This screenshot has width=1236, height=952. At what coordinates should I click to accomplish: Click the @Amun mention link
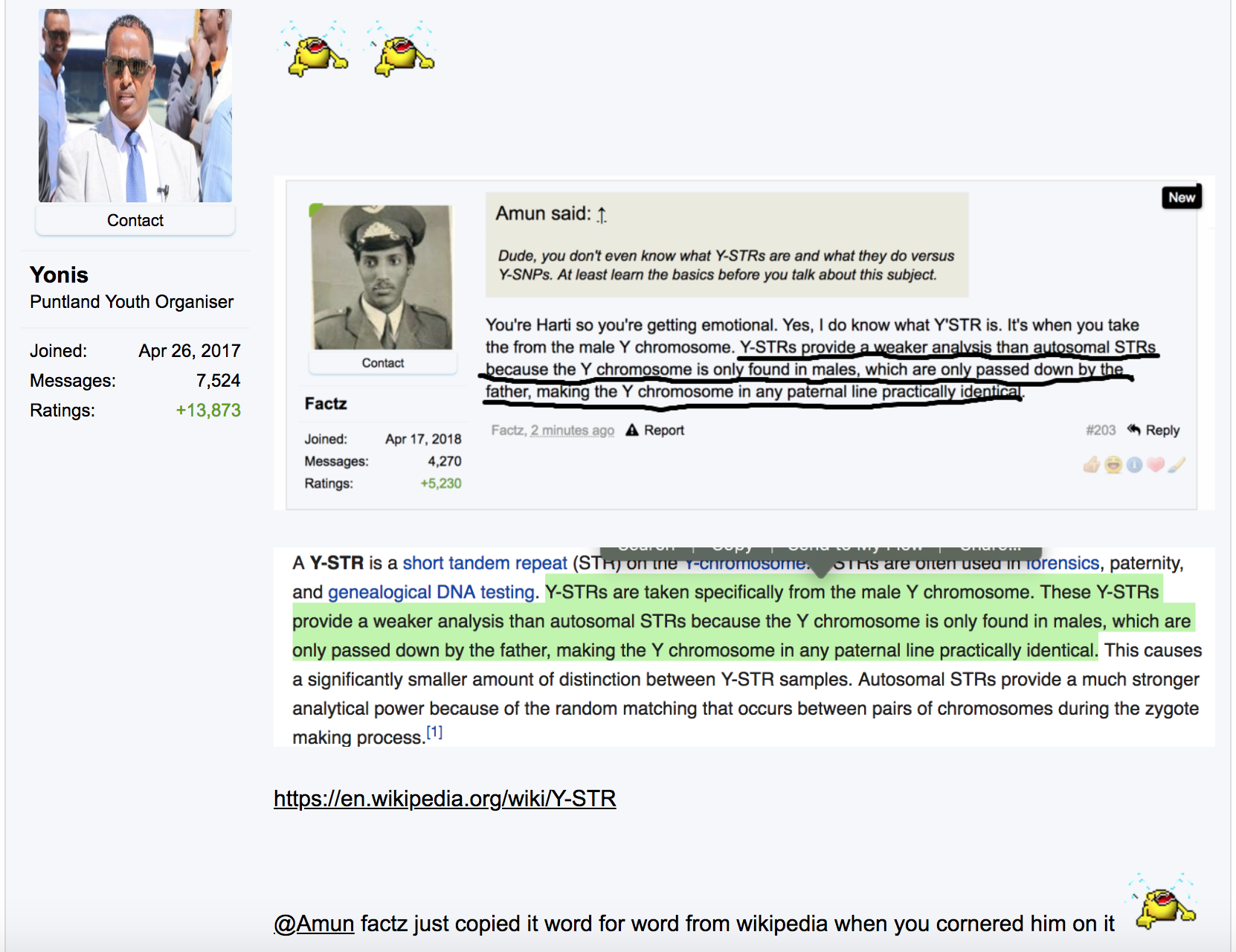(x=314, y=923)
